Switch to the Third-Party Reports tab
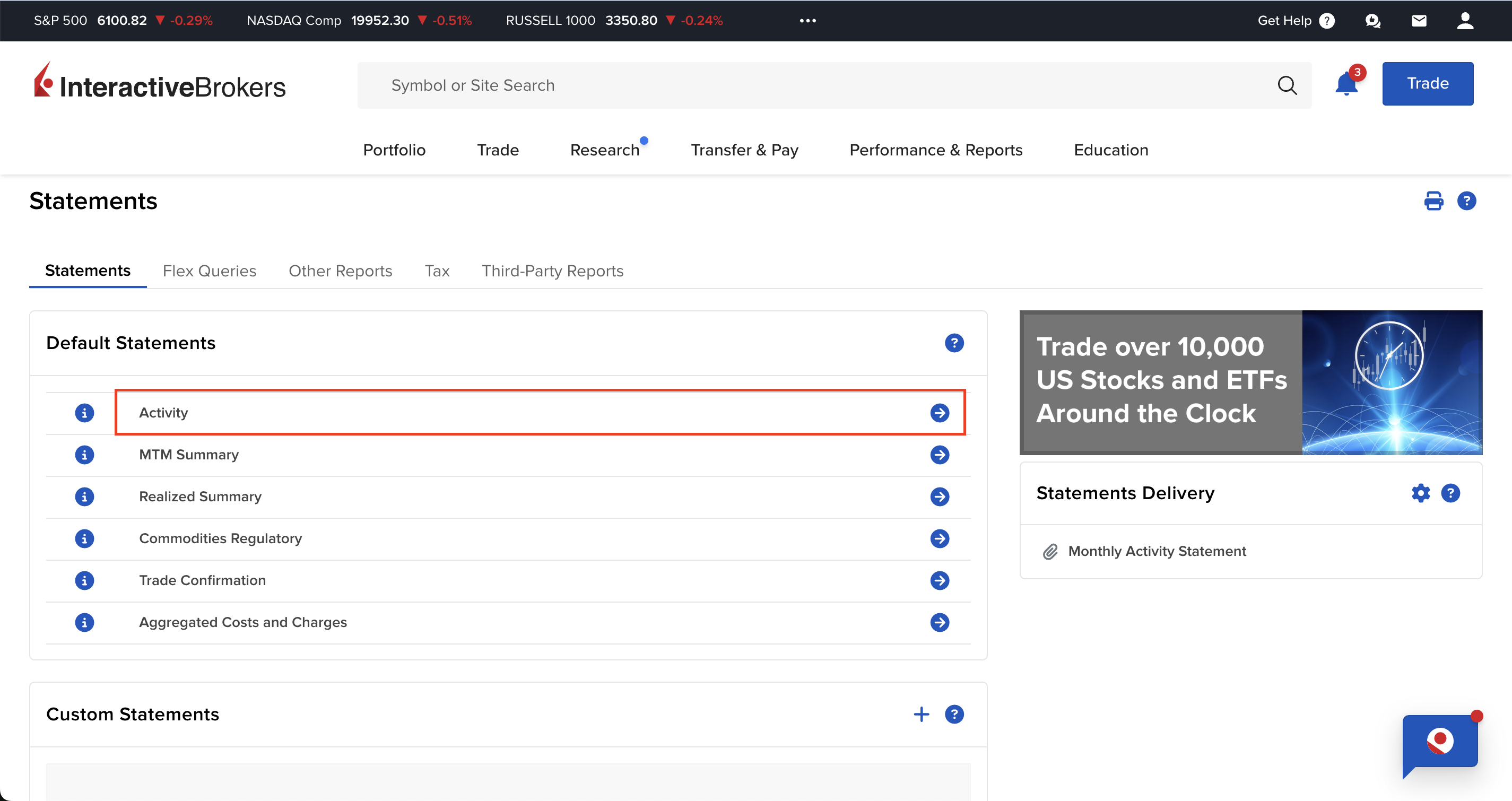 [552, 271]
